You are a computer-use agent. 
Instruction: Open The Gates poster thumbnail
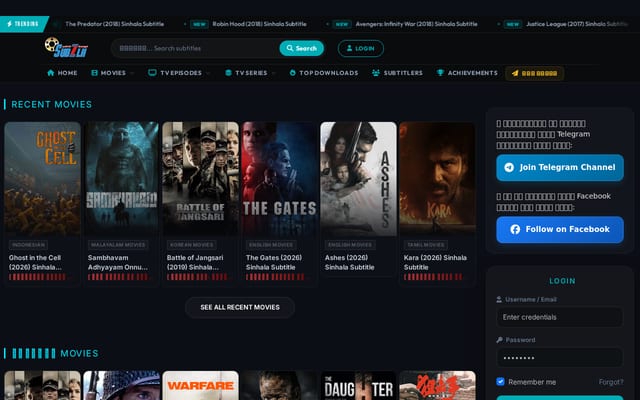coord(280,178)
